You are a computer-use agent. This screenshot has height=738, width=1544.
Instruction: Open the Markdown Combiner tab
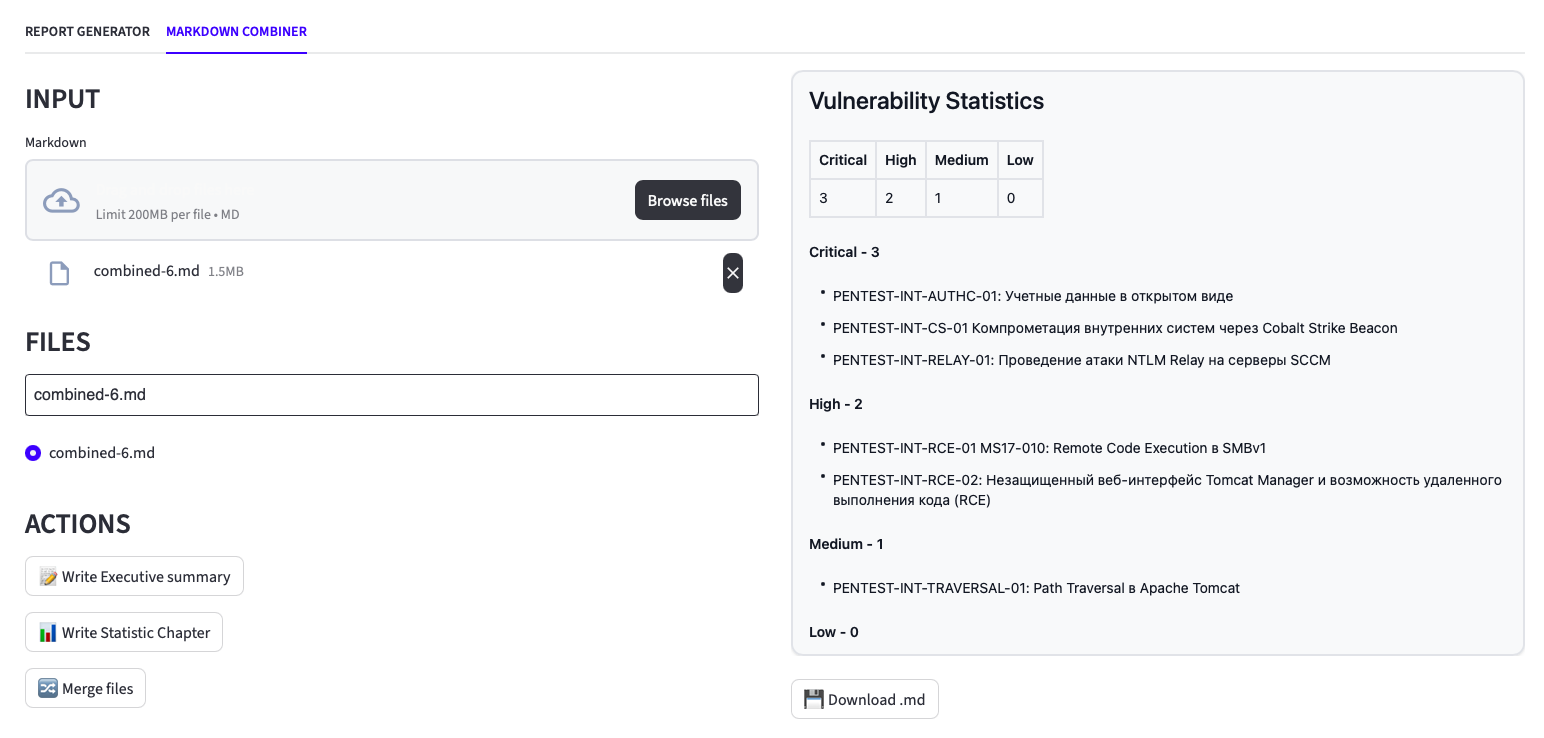coord(236,32)
